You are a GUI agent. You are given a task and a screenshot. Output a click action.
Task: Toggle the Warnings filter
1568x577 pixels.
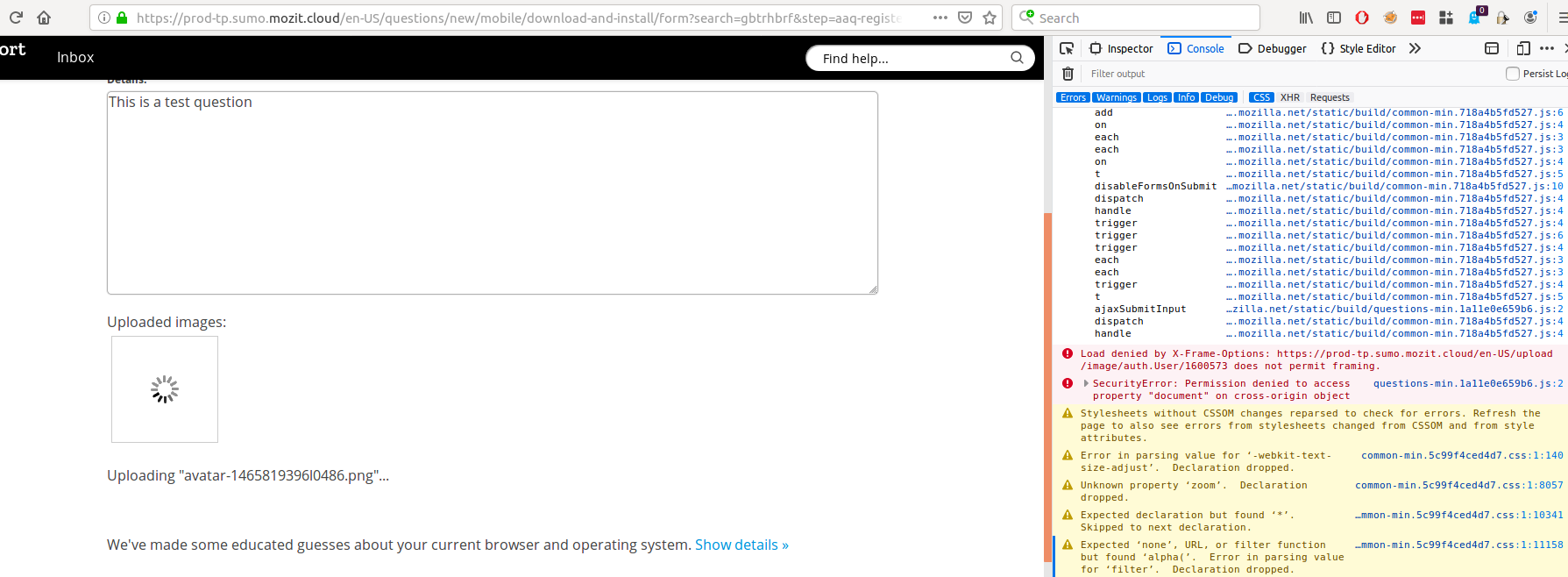(x=1117, y=97)
